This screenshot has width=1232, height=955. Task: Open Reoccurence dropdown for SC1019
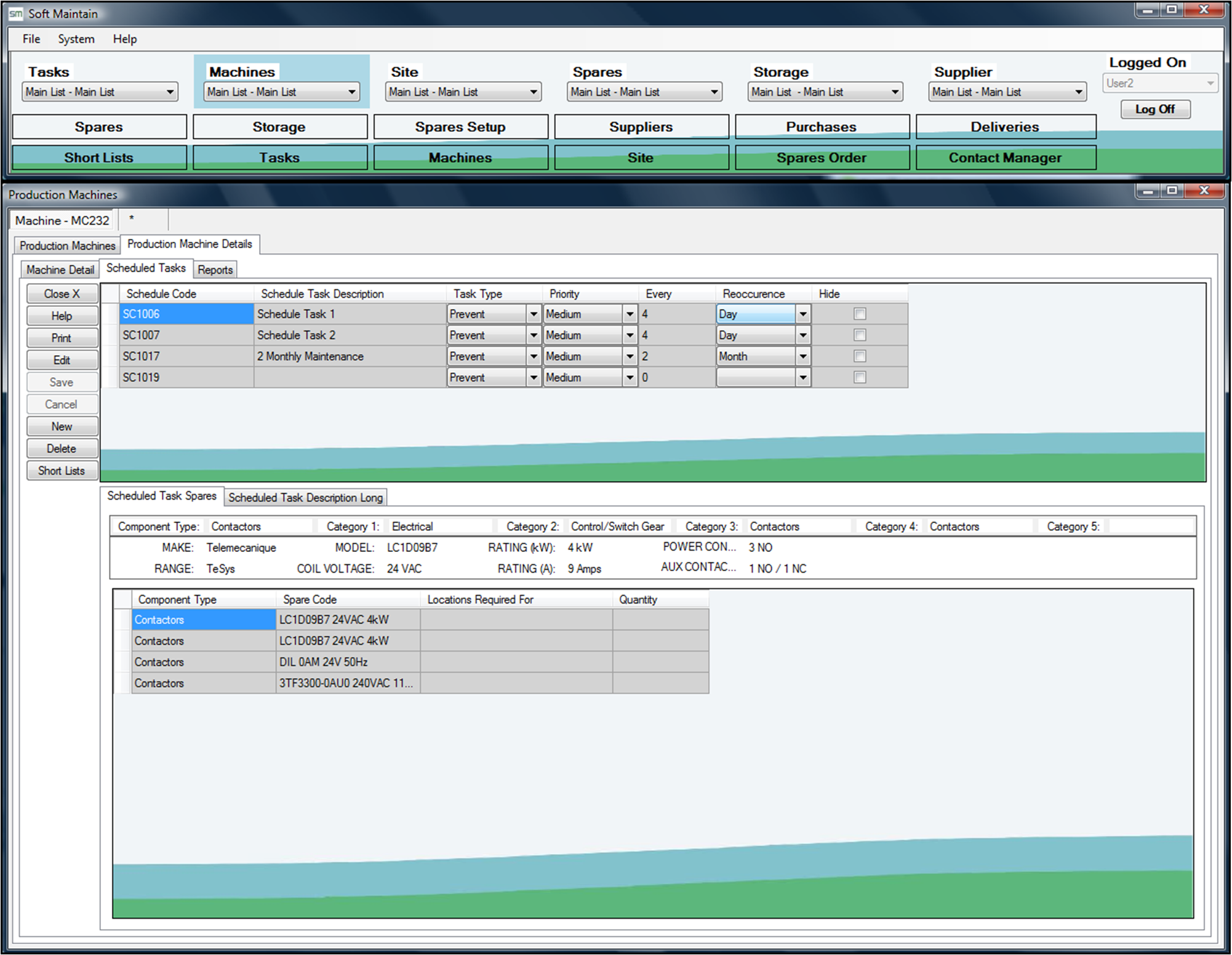click(803, 377)
